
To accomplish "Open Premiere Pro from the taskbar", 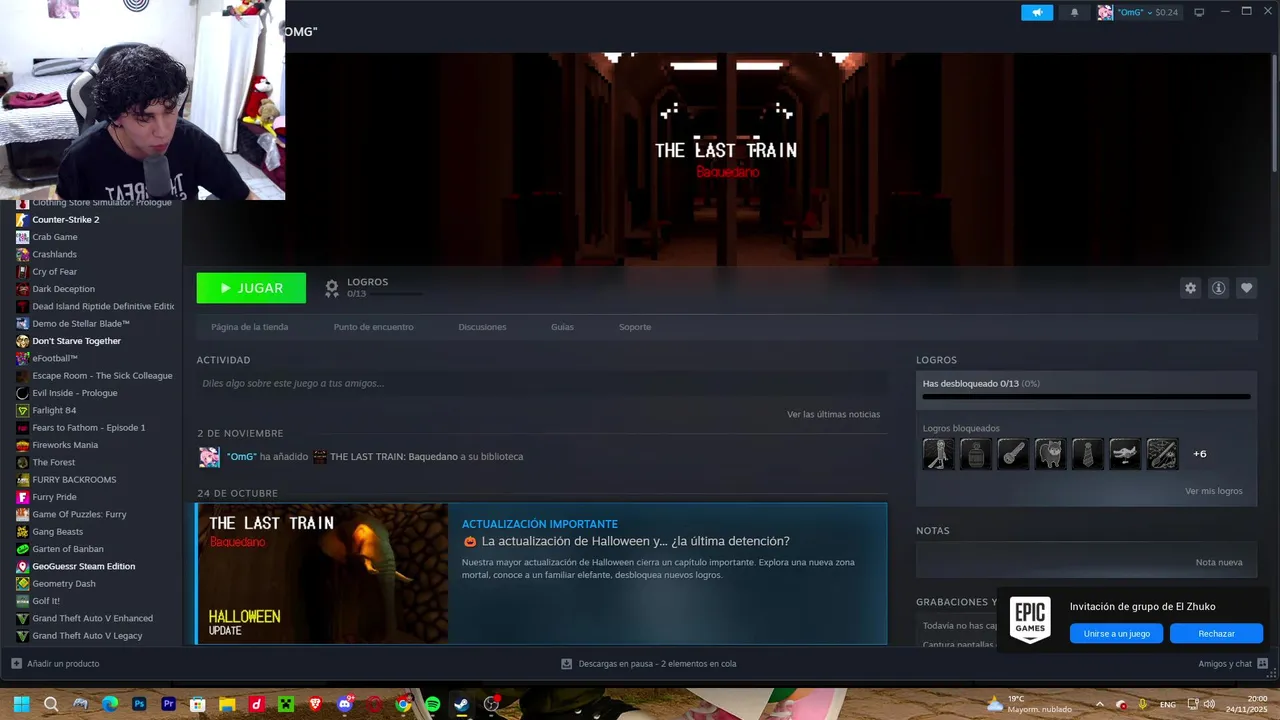I will tap(168, 704).
